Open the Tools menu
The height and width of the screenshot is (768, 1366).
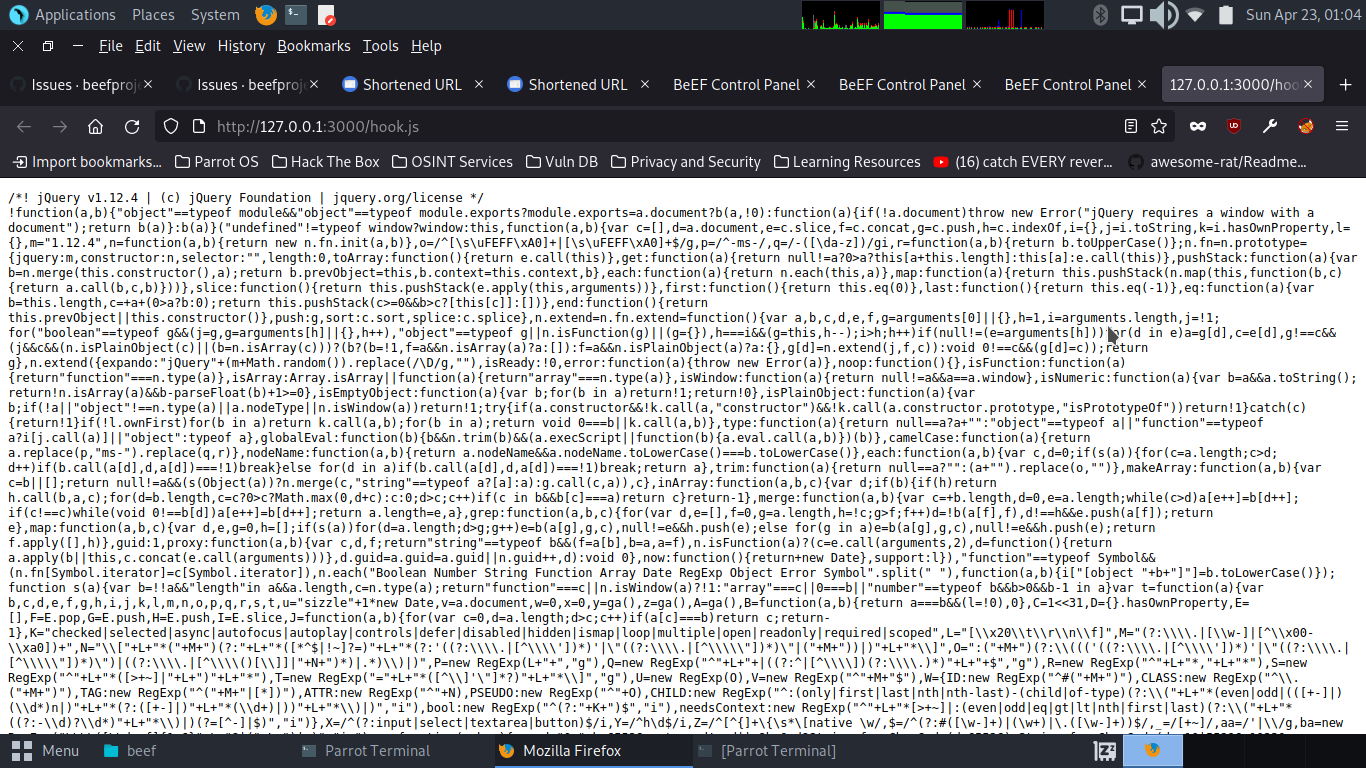click(380, 45)
